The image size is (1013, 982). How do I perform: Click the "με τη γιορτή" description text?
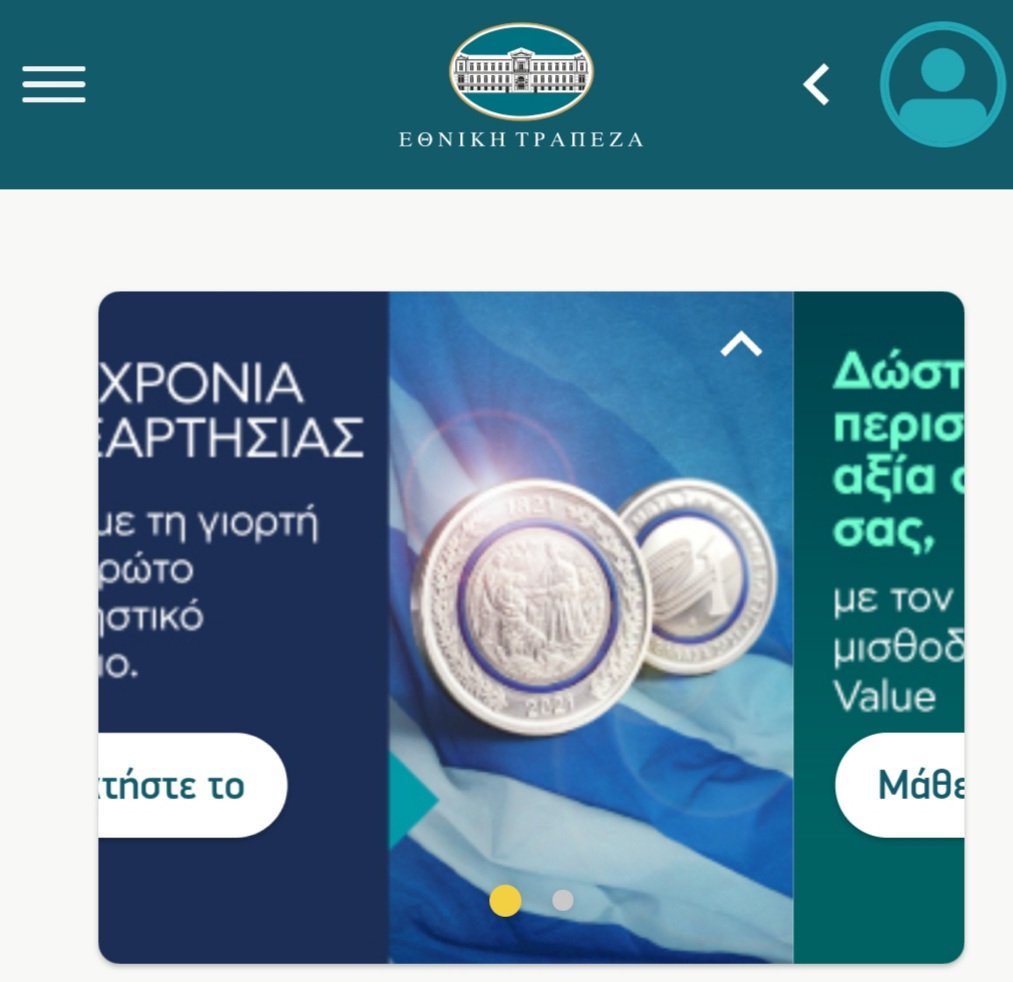pos(208,521)
